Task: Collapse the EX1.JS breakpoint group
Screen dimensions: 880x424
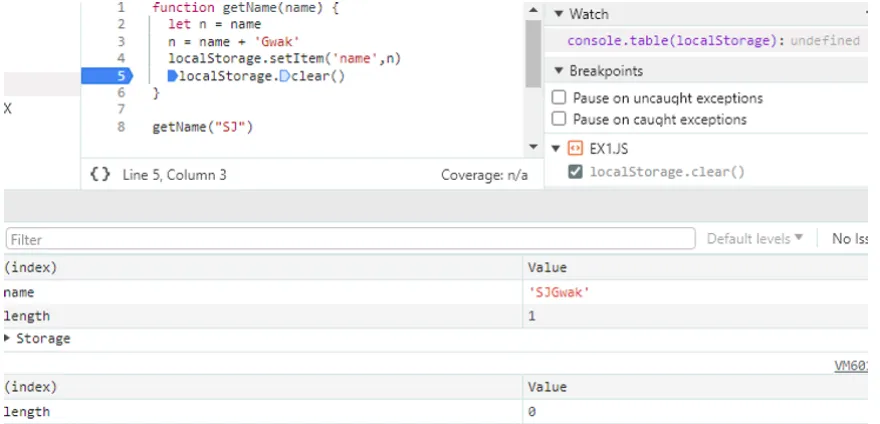Action: tap(556, 149)
